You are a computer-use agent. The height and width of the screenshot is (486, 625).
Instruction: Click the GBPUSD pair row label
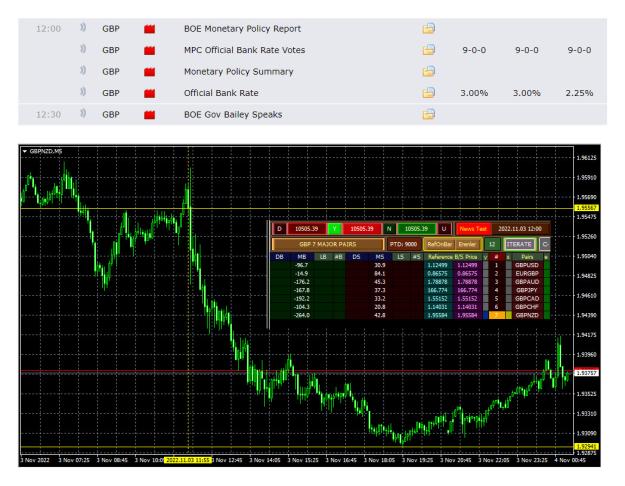527,265
